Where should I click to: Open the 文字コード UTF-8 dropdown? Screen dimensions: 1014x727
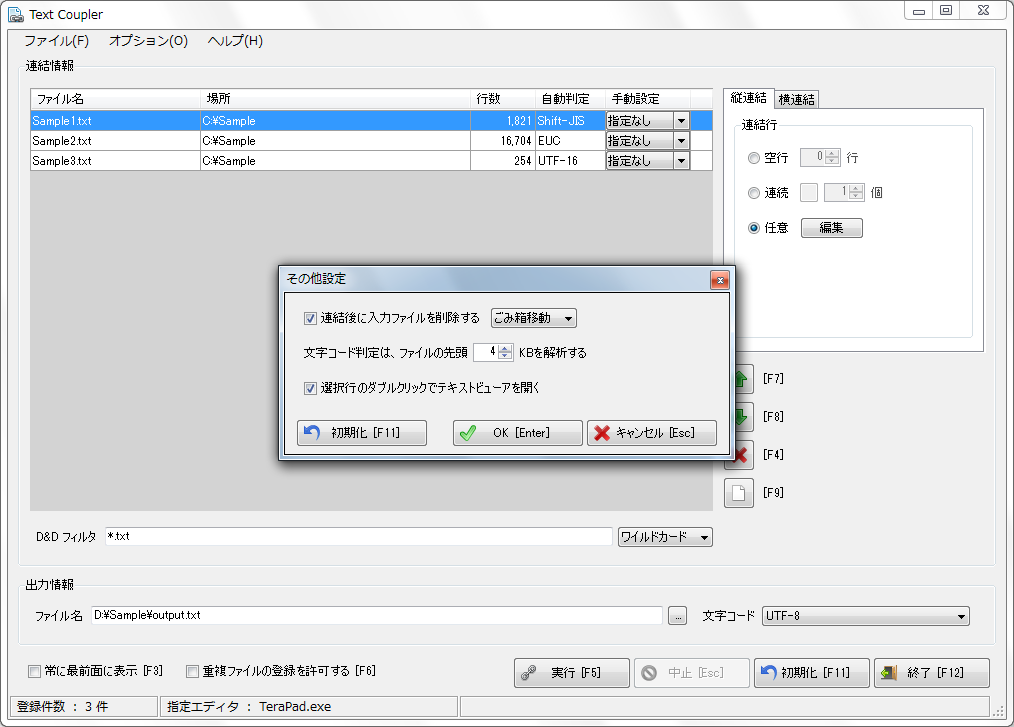[x=865, y=616]
